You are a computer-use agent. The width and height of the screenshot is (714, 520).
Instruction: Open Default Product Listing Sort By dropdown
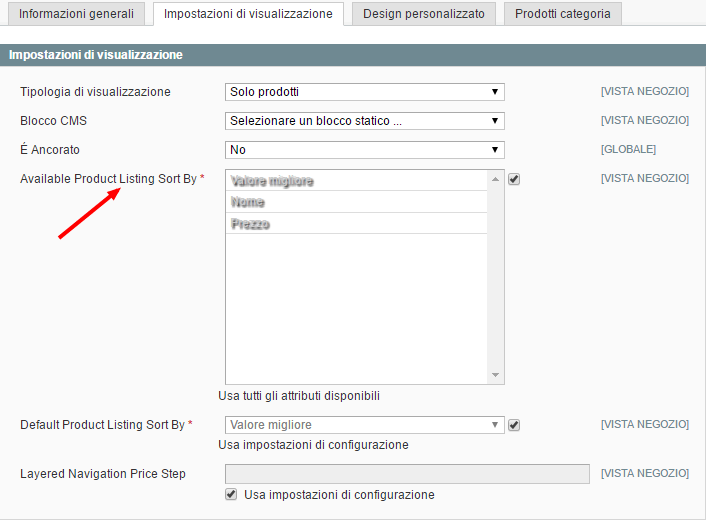point(364,425)
